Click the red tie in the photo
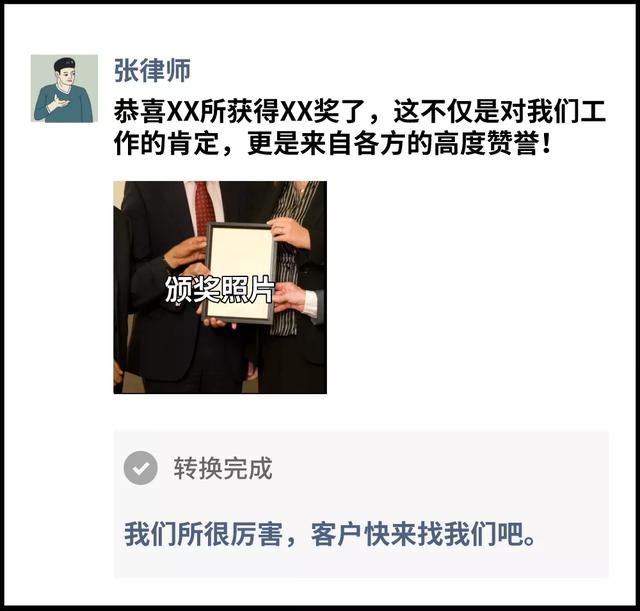This screenshot has width=640, height=611. [x=205, y=208]
